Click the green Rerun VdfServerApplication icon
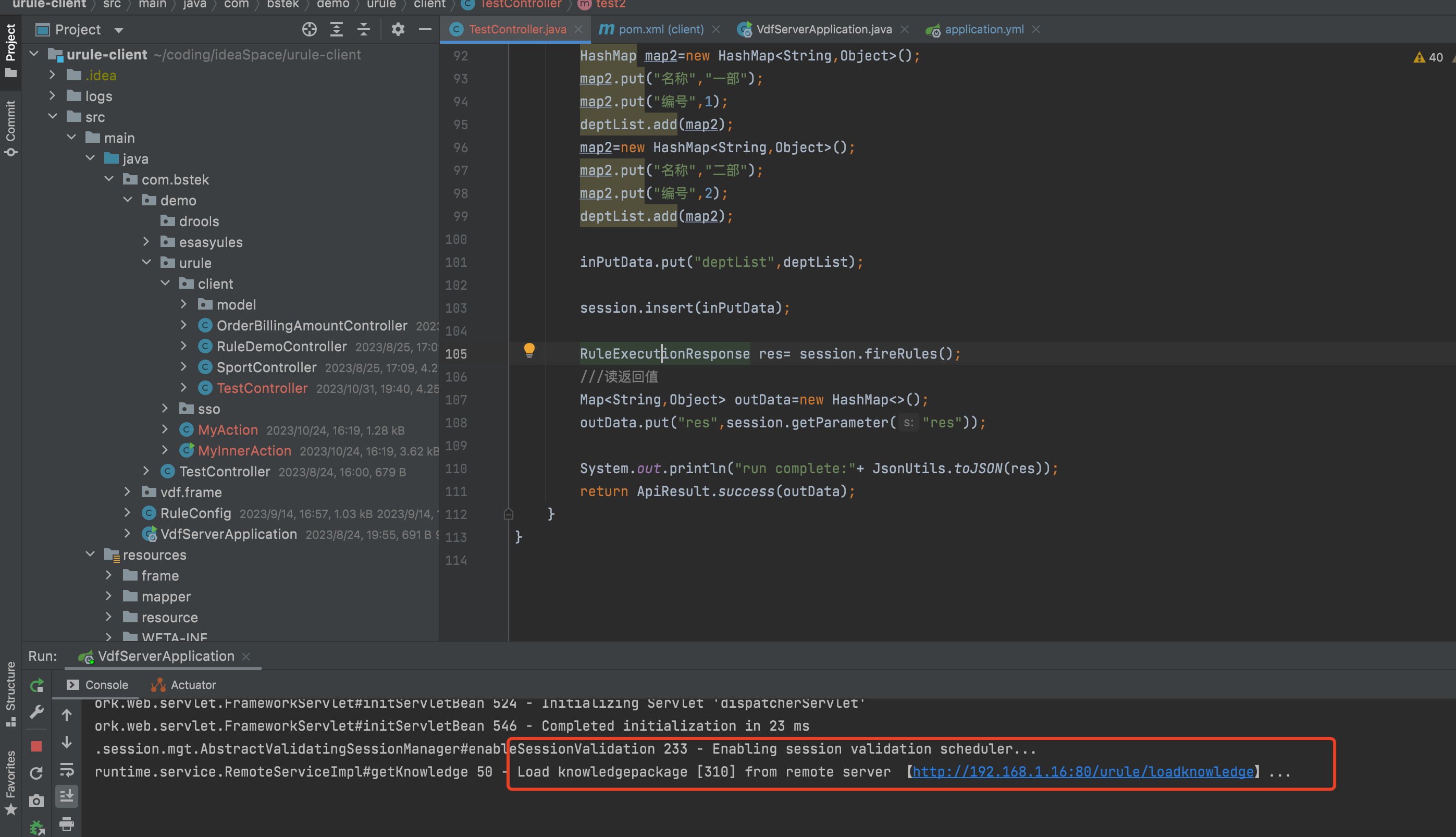This screenshot has width=1456, height=837. pyautogui.click(x=36, y=685)
